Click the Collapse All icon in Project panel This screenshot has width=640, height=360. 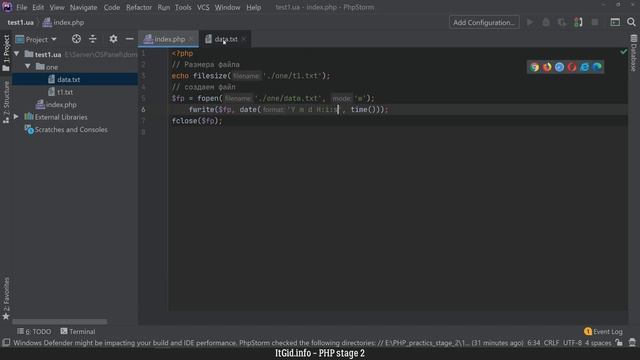93,39
